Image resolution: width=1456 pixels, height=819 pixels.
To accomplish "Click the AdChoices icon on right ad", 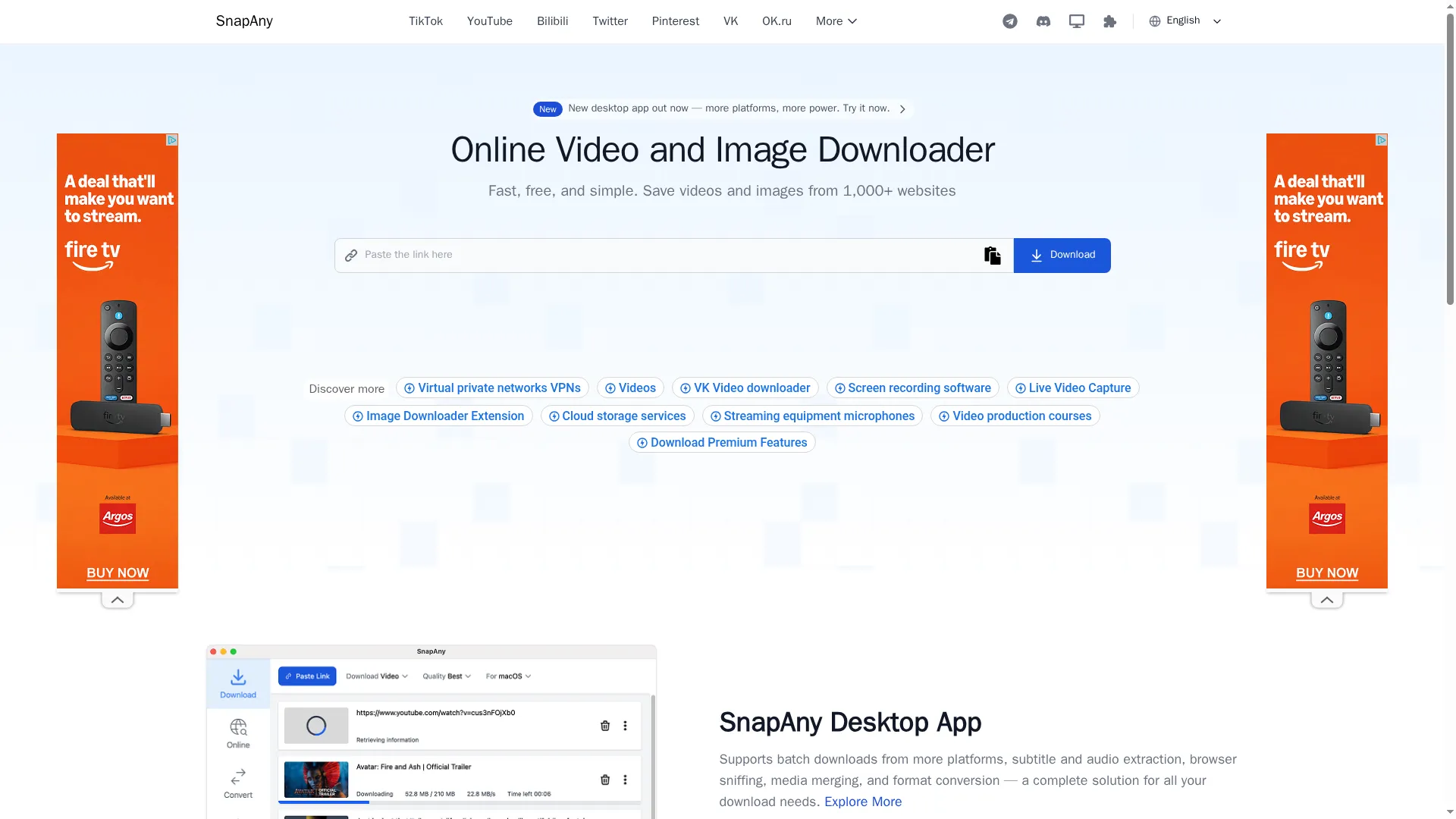I will 1382,140.
